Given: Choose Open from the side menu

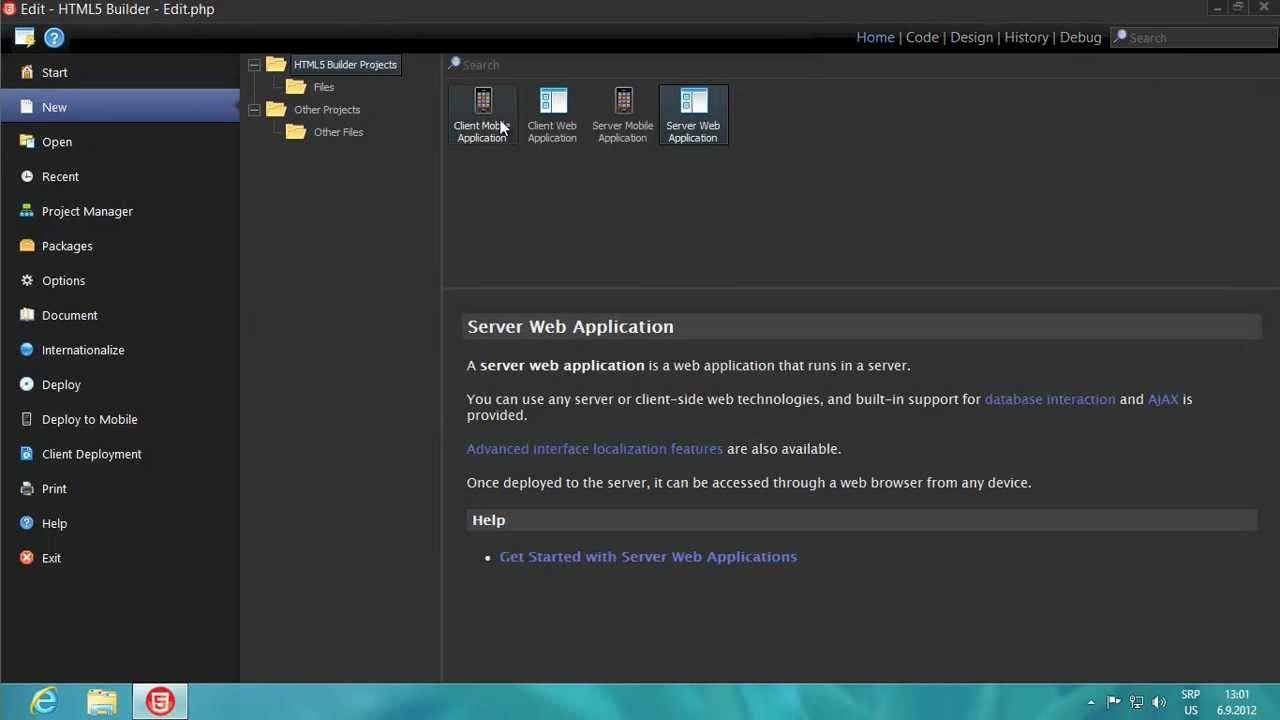Looking at the screenshot, I should [x=120, y=141].
